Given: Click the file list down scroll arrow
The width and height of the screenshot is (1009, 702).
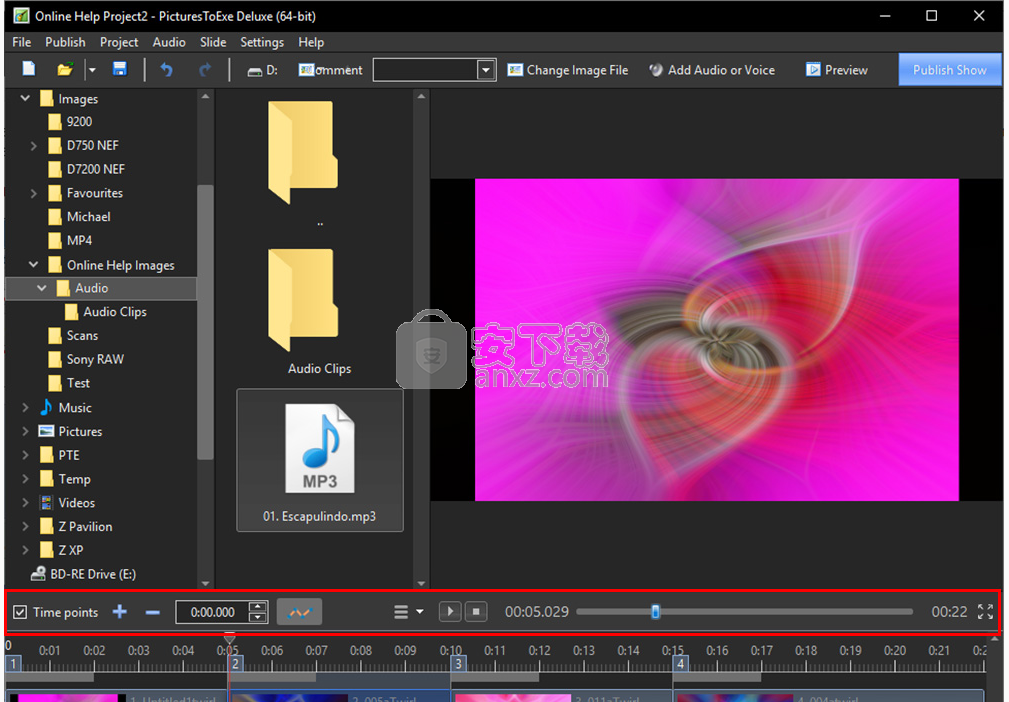Looking at the screenshot, I should 421,584.
